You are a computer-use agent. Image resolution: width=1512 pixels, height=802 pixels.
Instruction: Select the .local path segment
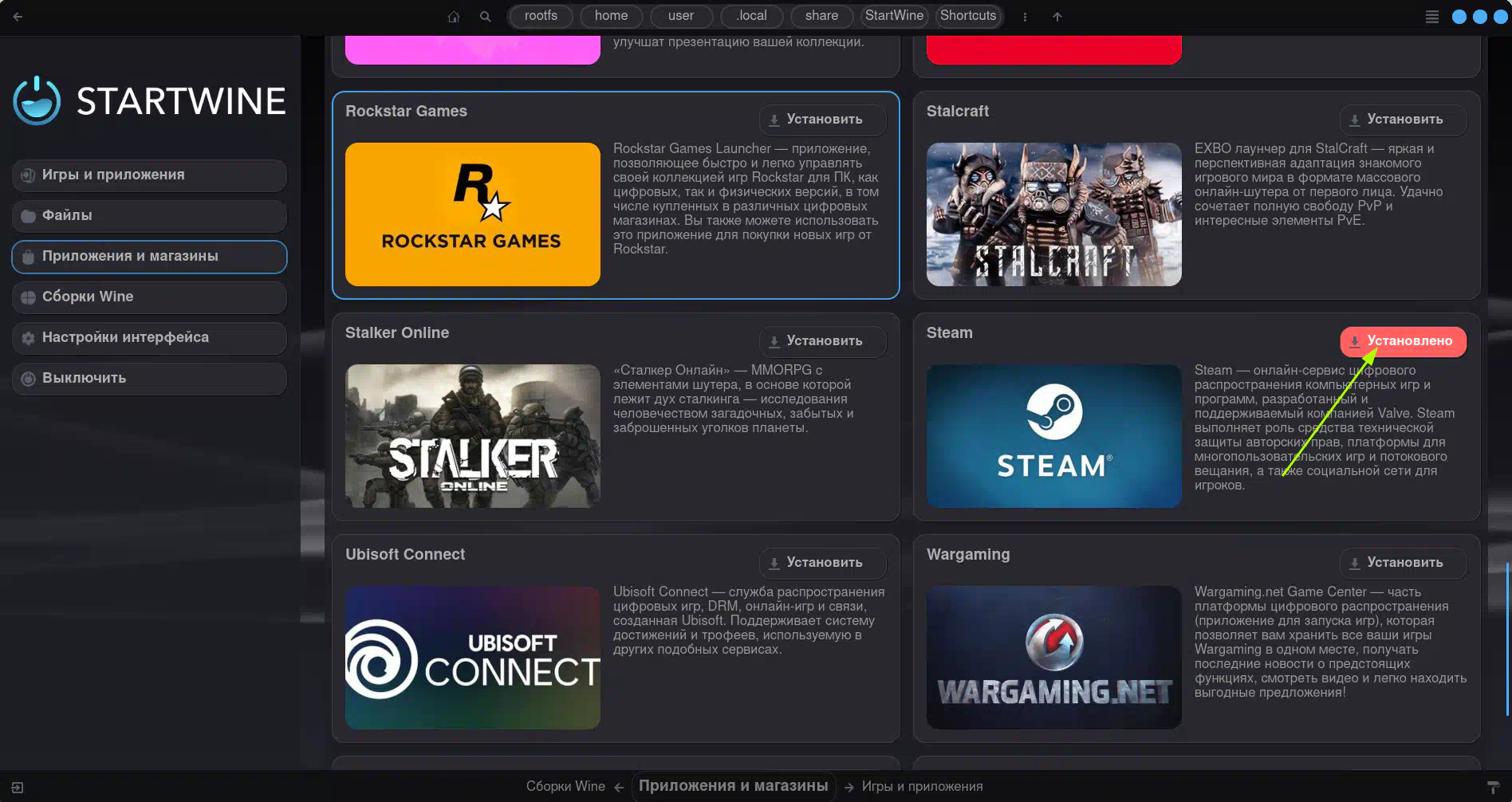point(751,16)
